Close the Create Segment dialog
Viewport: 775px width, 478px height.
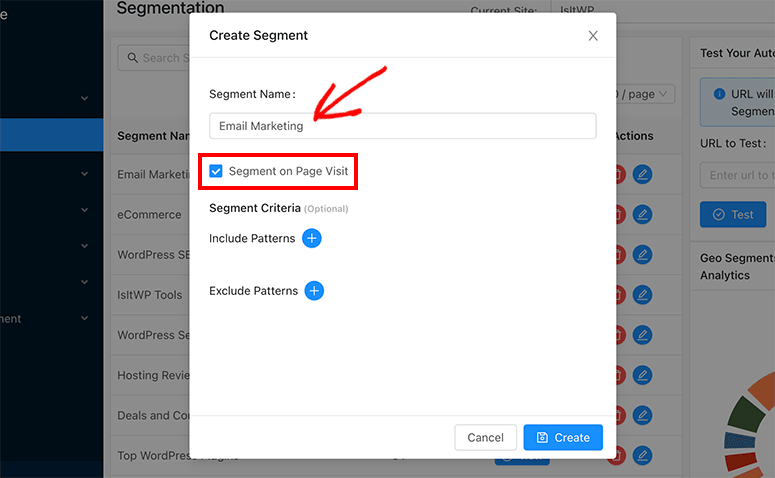click(x=593, y=36)
